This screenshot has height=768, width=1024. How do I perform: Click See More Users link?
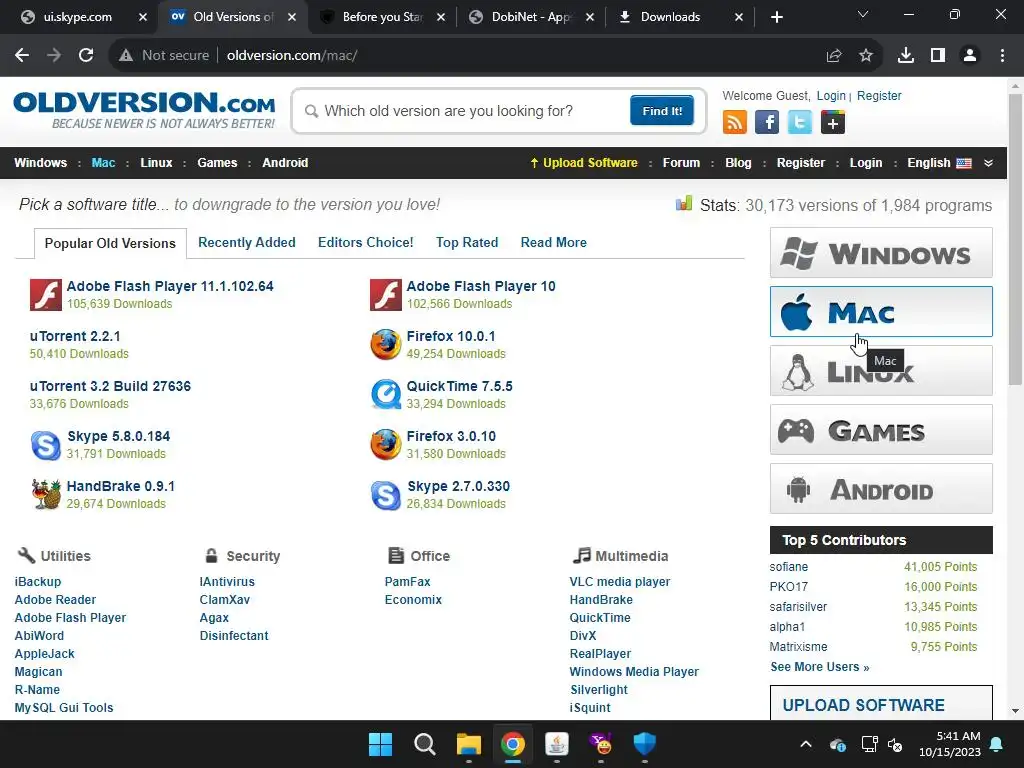(820, 667)
